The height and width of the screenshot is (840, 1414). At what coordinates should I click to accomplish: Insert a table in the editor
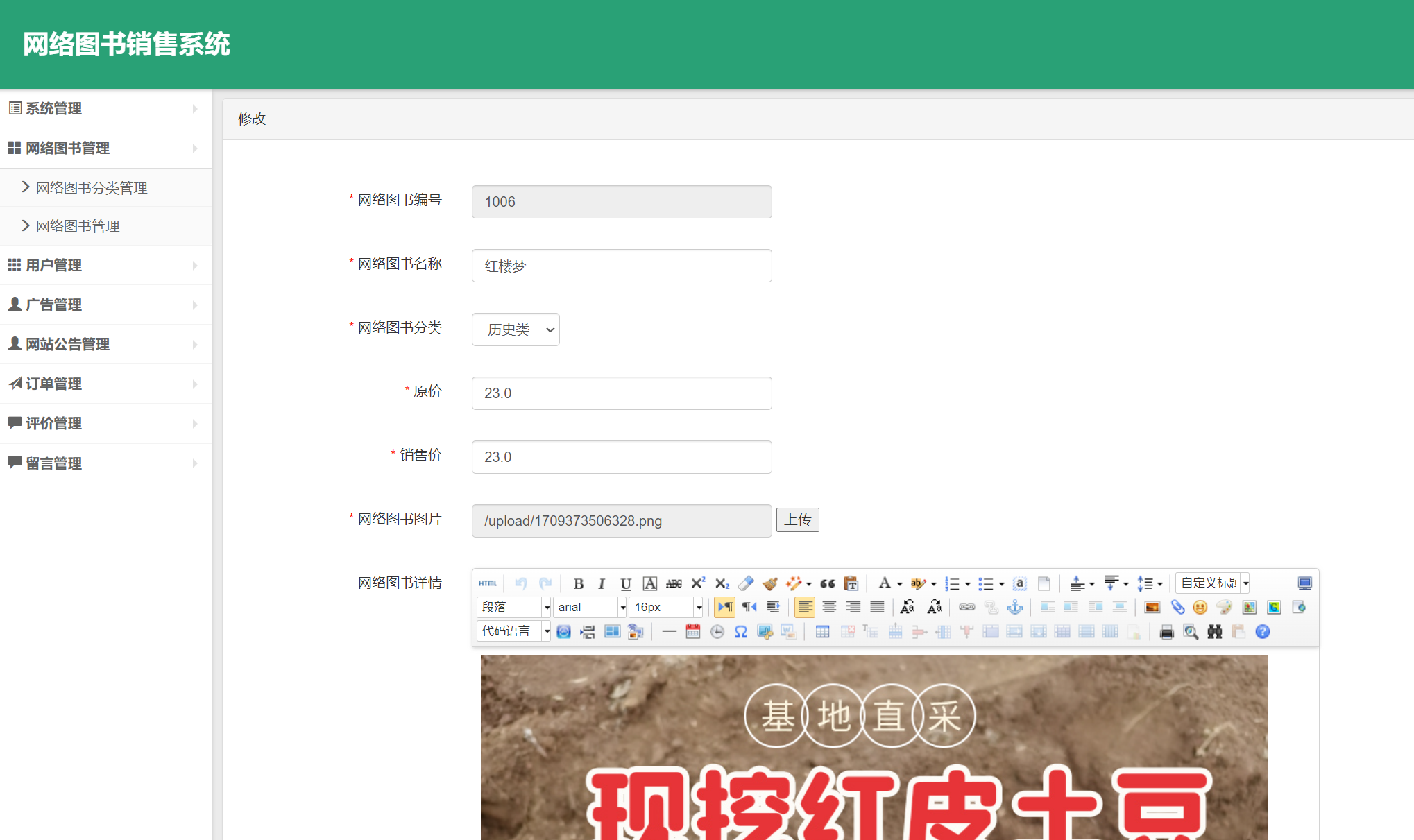point(822,631)
